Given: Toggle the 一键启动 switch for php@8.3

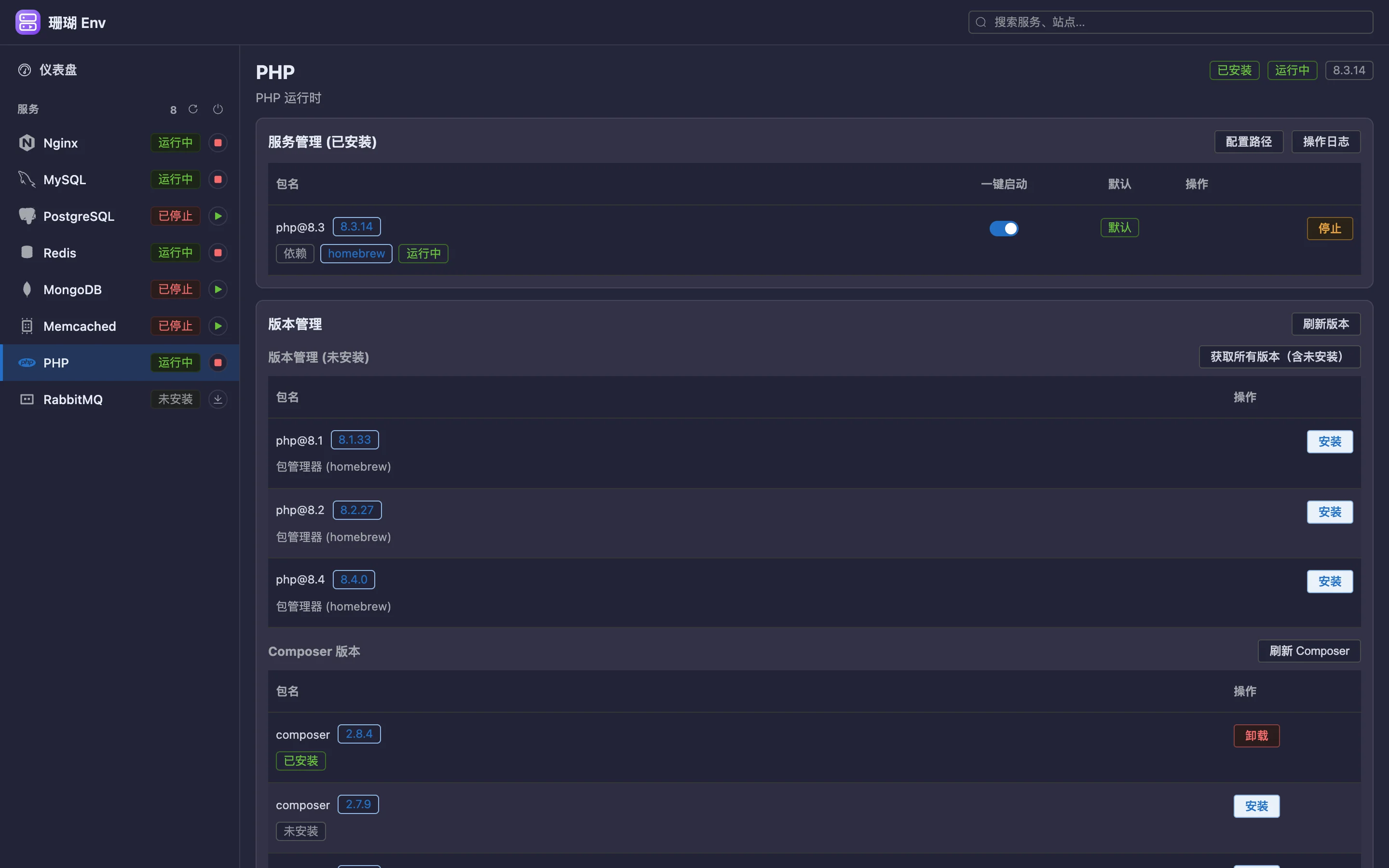Looking at the screenshot, I should [x=1004, y=229].
